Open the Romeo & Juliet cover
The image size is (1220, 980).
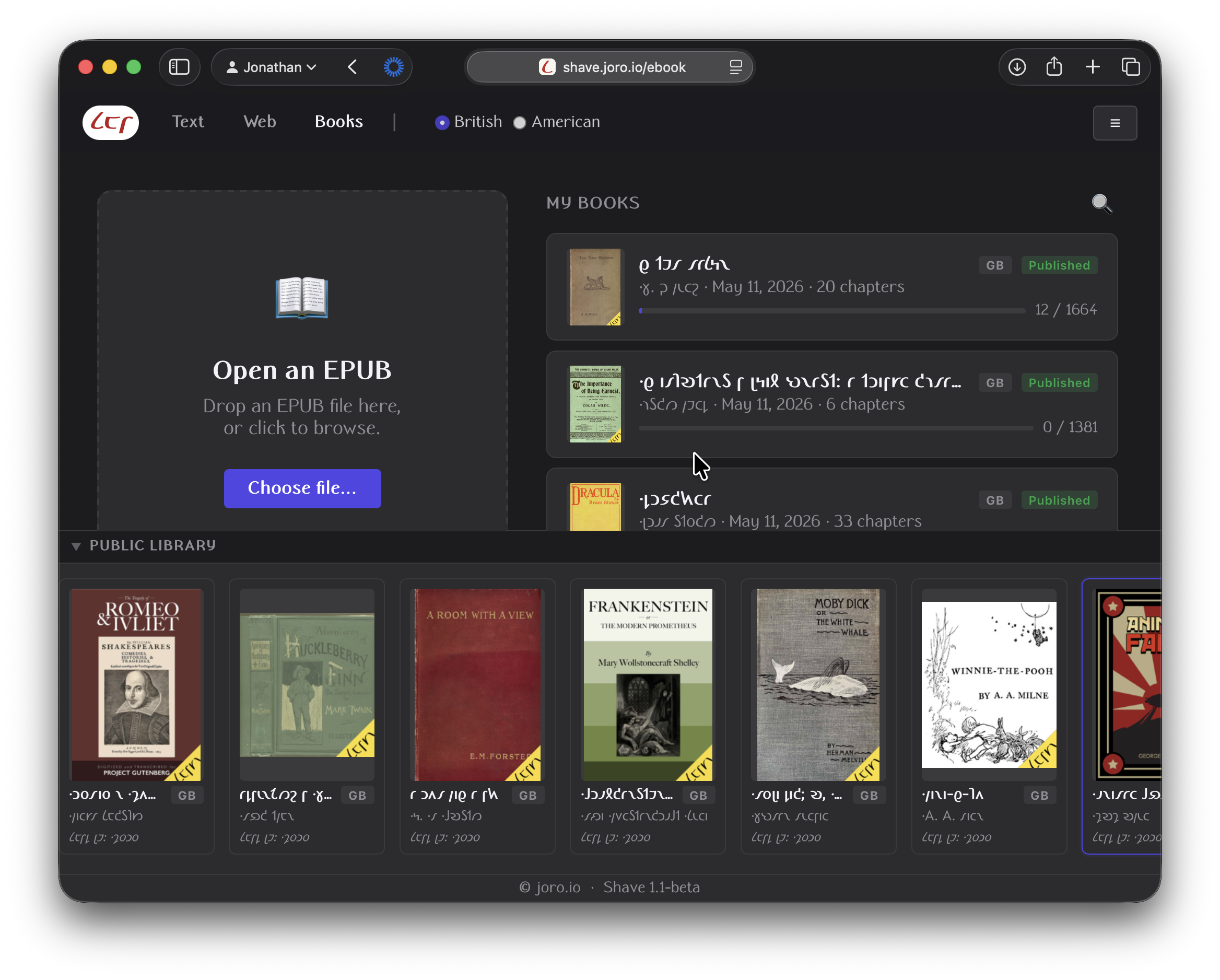pyautogui.click(x=136, y=685)
